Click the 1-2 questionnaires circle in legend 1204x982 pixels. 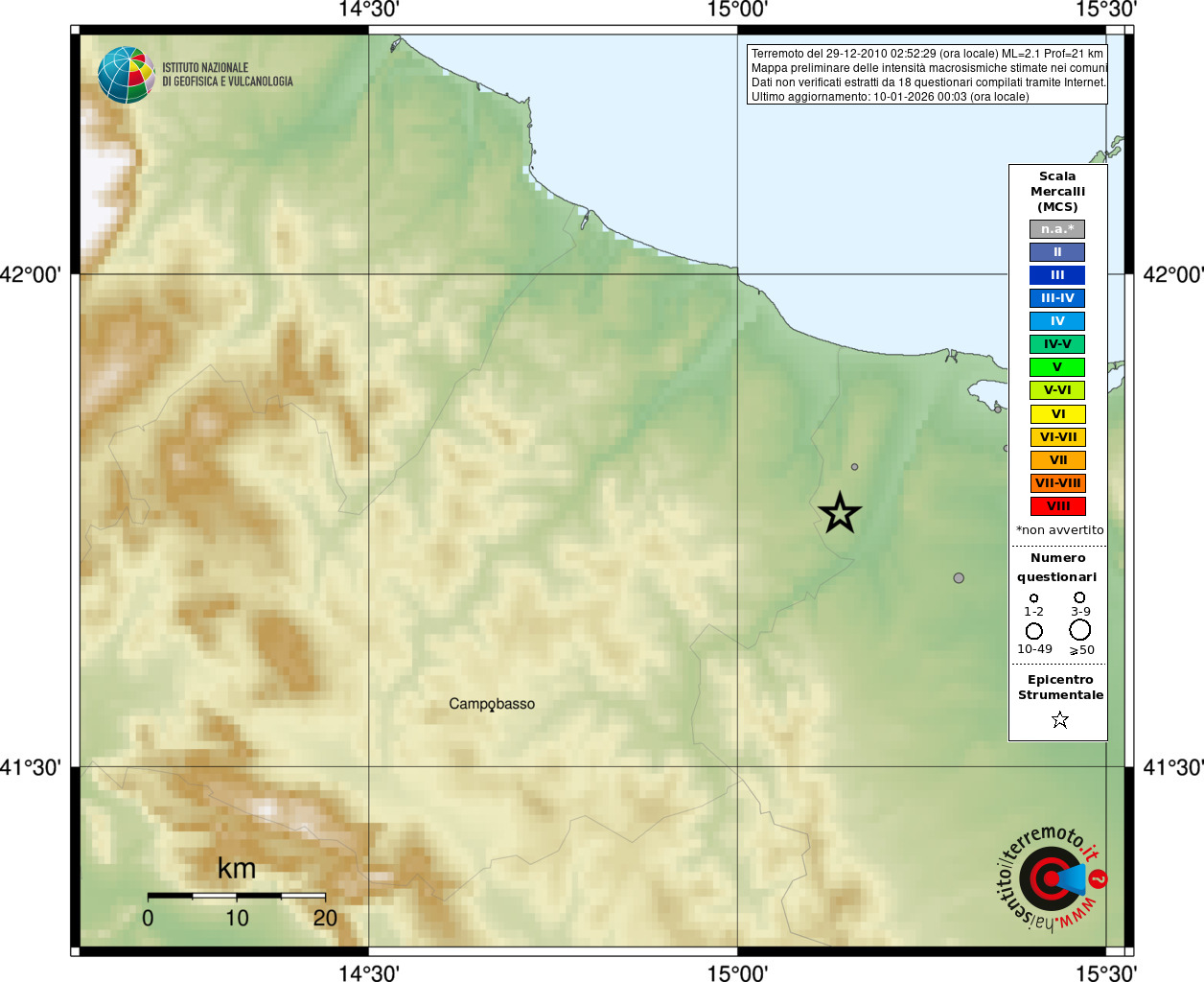coord(1033,597)
